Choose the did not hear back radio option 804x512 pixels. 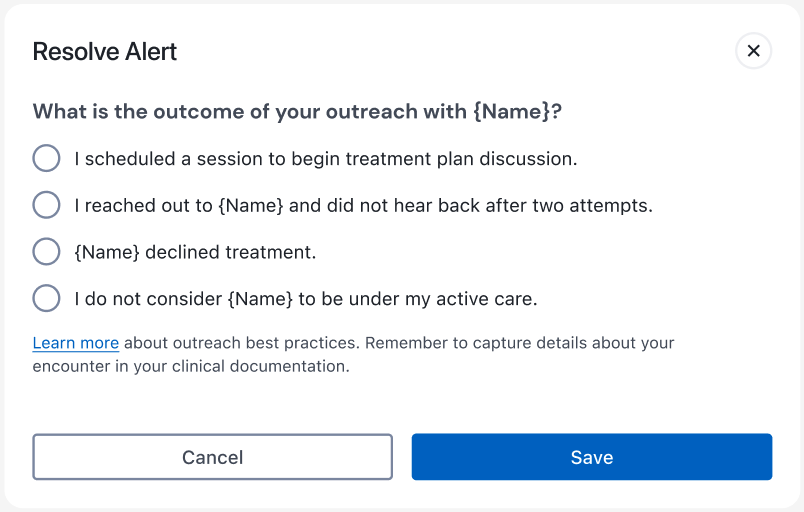[47, 205]
